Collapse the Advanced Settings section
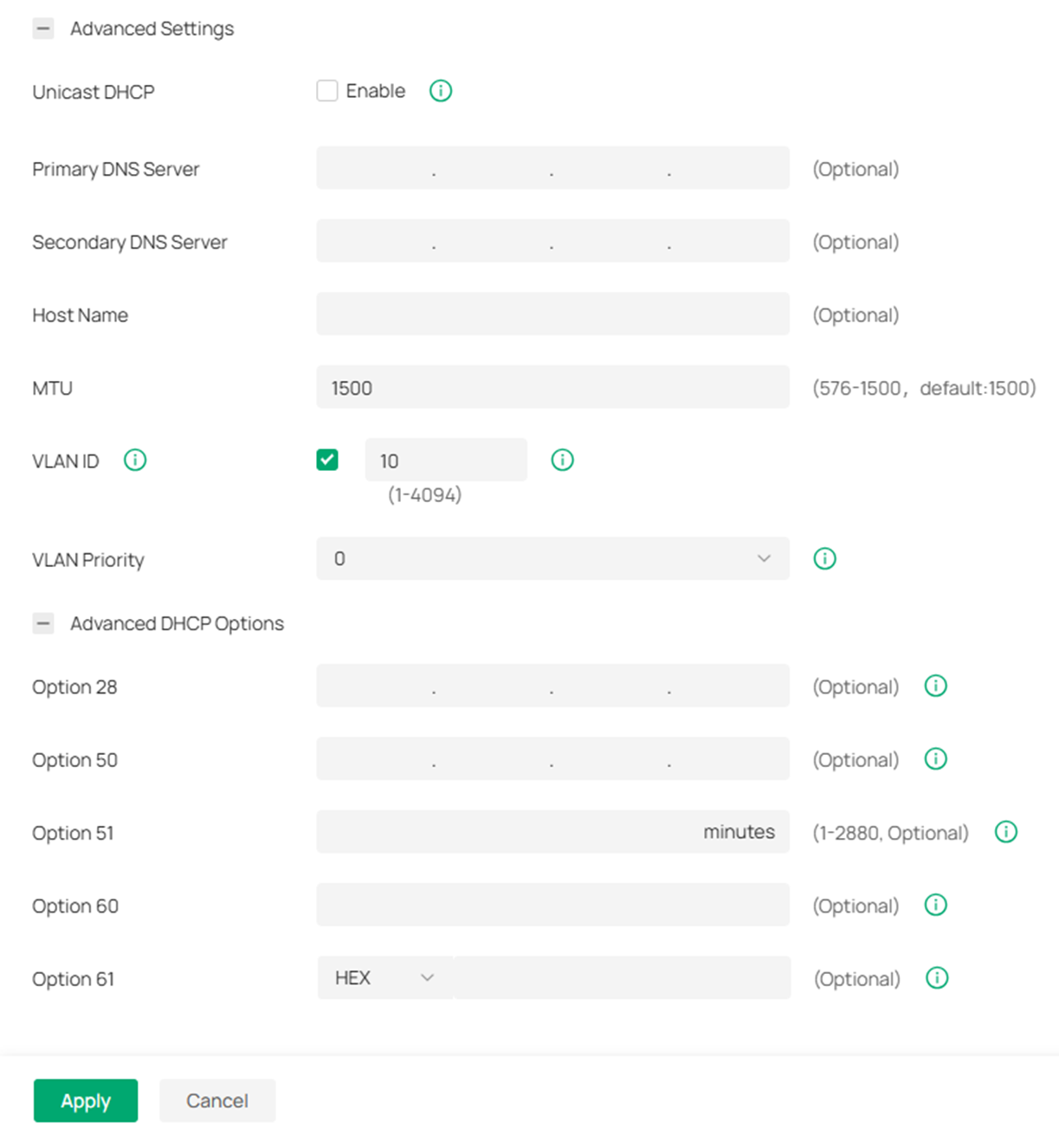The height and width of the screenshot is (1148, 1059). tap(42, 28)
